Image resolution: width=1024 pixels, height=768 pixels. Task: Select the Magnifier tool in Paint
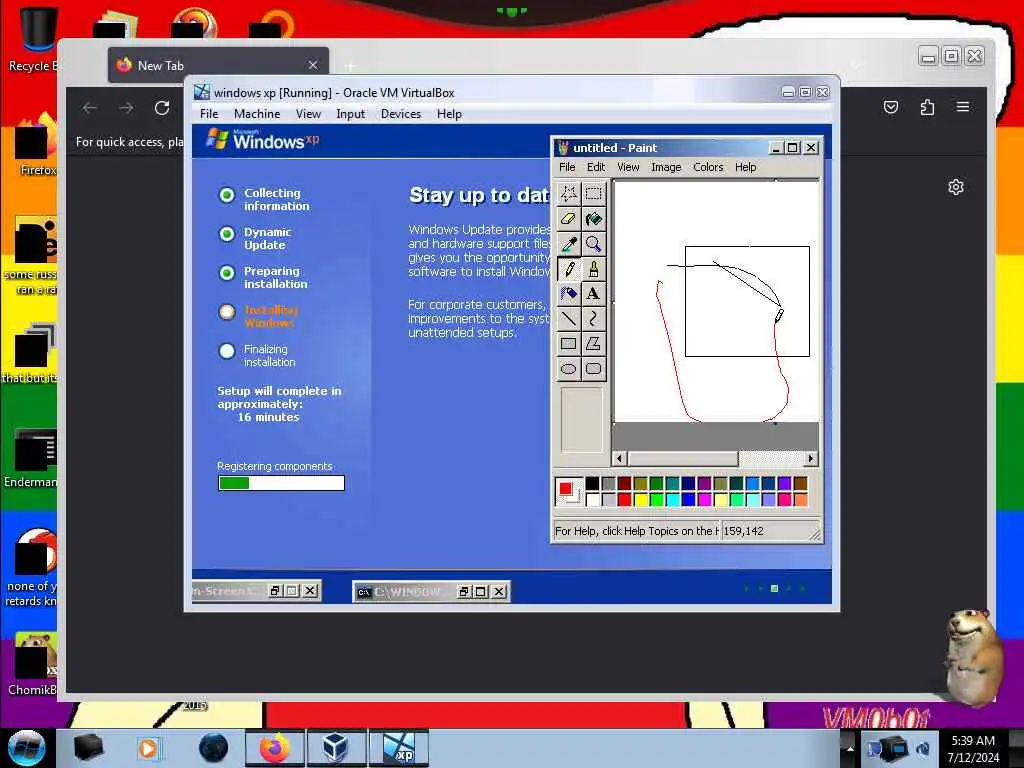coord(593,244)
